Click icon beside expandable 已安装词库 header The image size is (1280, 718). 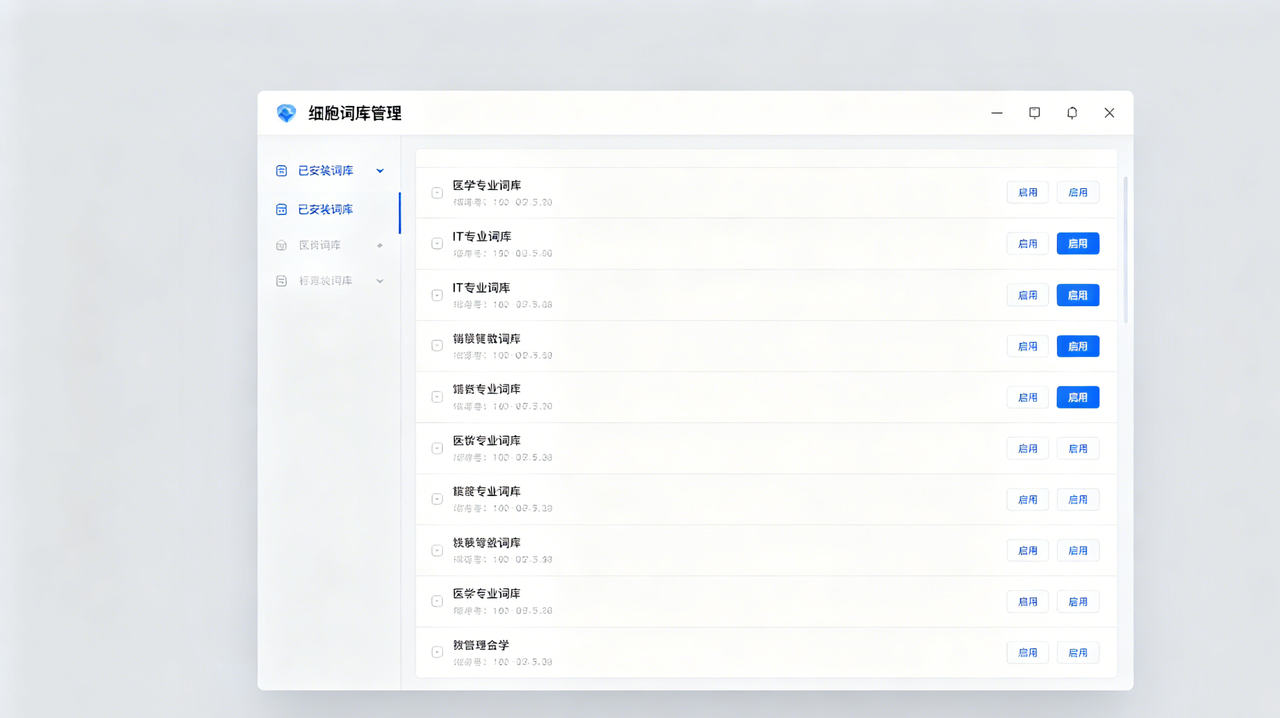(x=281, y=171)
